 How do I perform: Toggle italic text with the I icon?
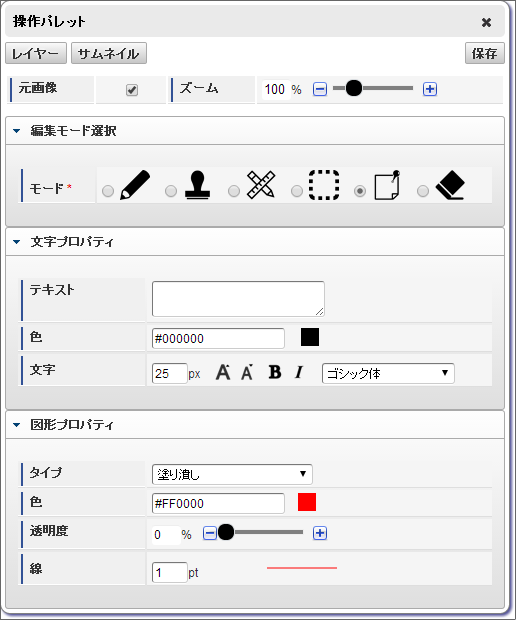[x=299, y=372]
